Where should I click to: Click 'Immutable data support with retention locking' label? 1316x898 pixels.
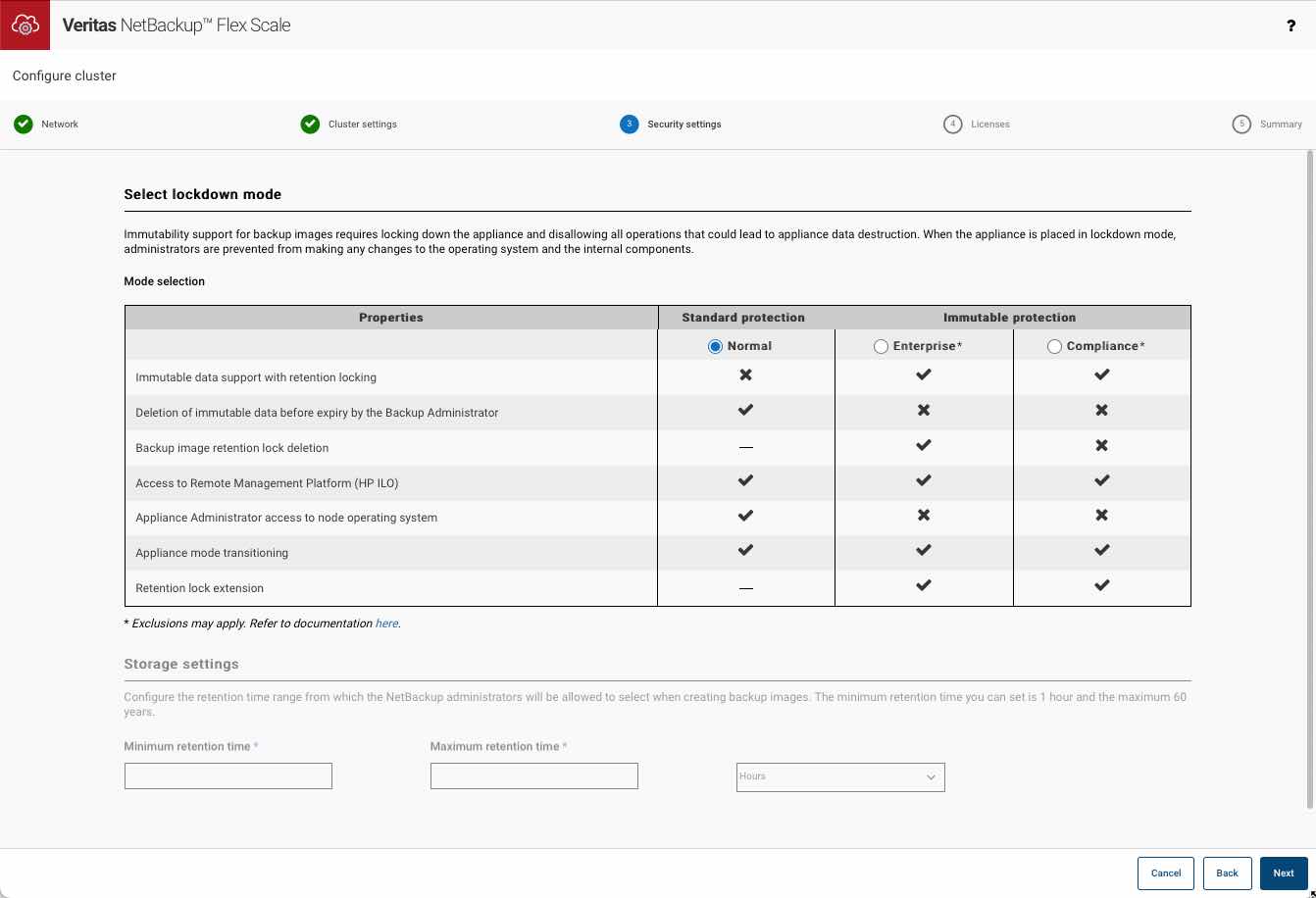click(x=256, y=377)
